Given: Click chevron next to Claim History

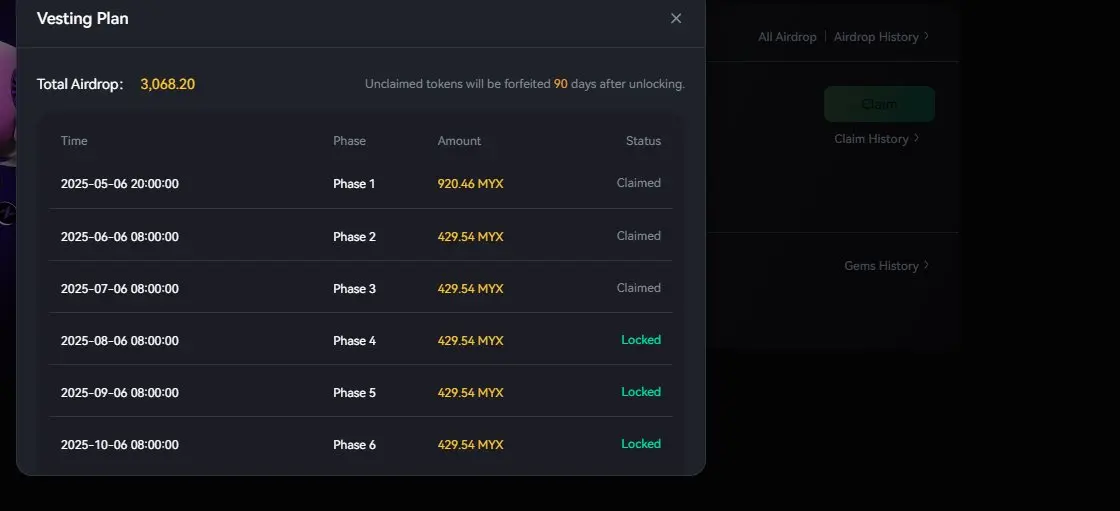Looking at the screenshot, I should tap(916, 138).
